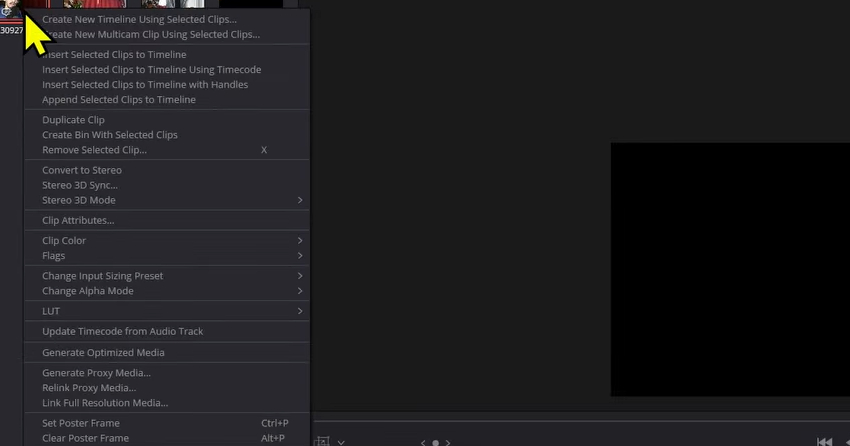Jump to previous marker using left chevron

423,443
